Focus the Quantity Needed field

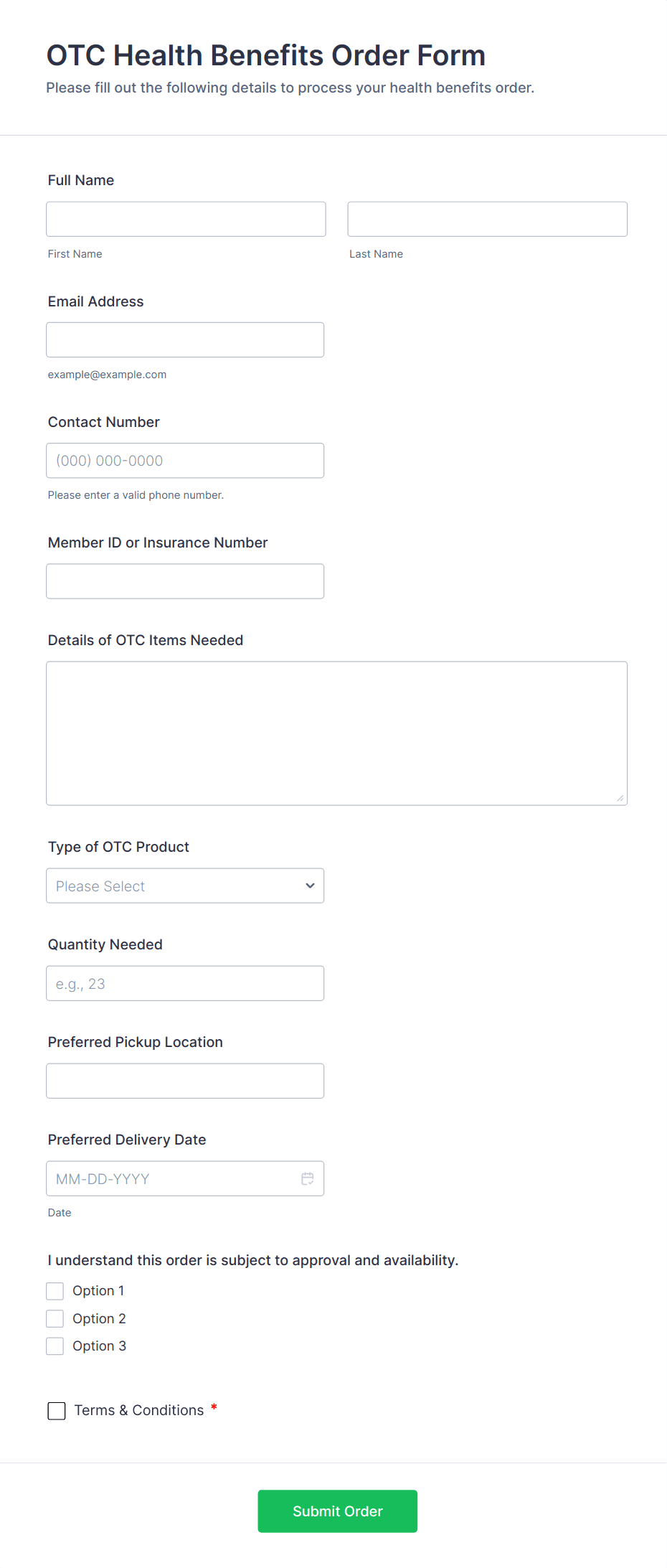pos(185,983)
